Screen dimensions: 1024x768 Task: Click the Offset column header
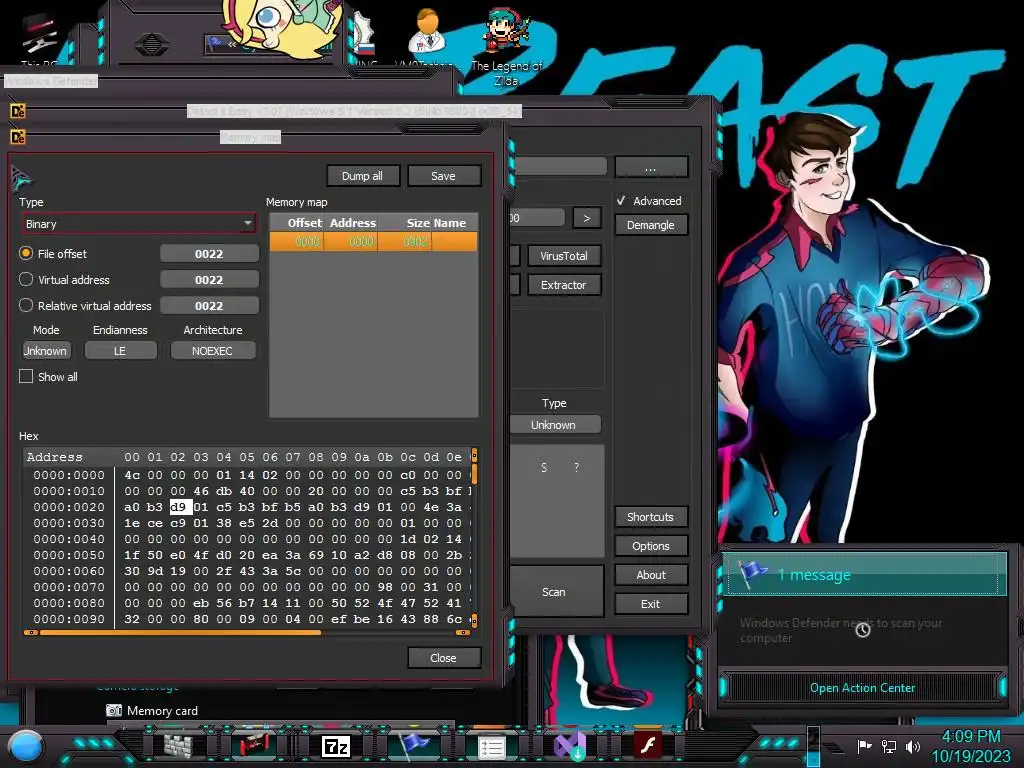(x=296, y=223)
